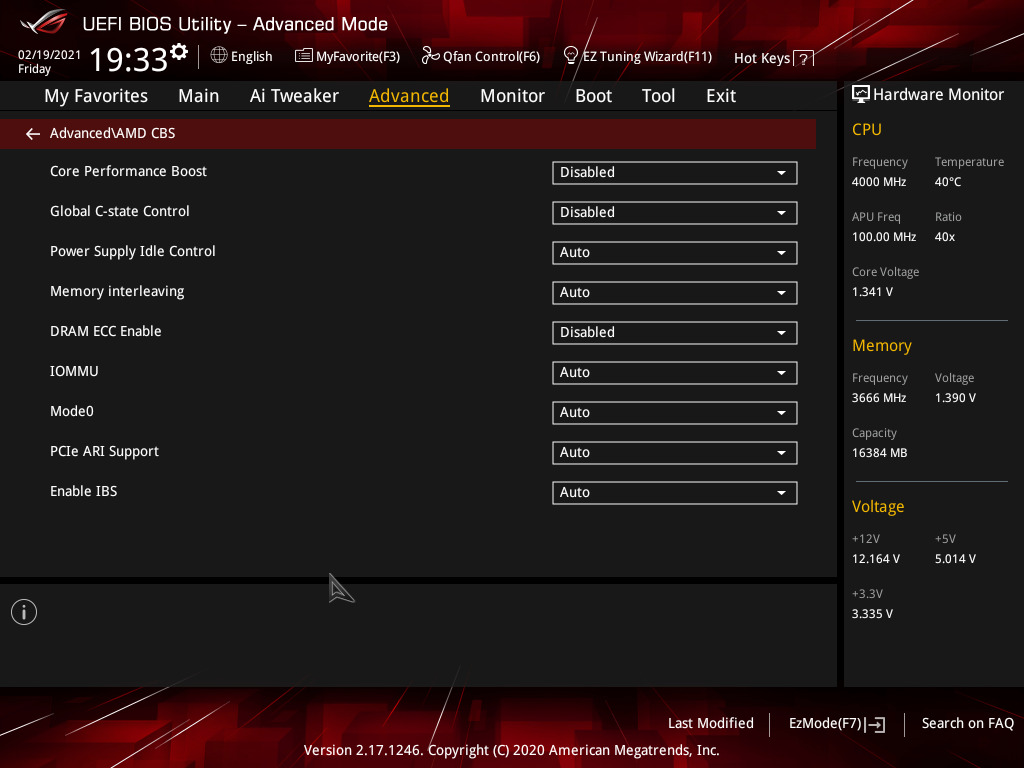Launch EZ Tuning Wizard(F11) text button
Image resolution: width=1024 pixels, height=768 pixels.
pyautogui.click(x=647, y=57)
